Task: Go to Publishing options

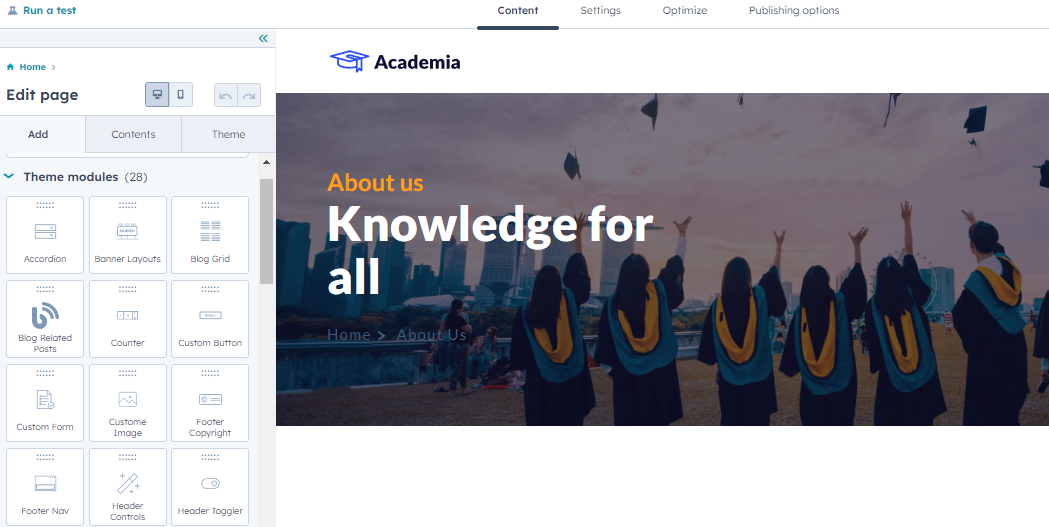Action: point(794,11)
